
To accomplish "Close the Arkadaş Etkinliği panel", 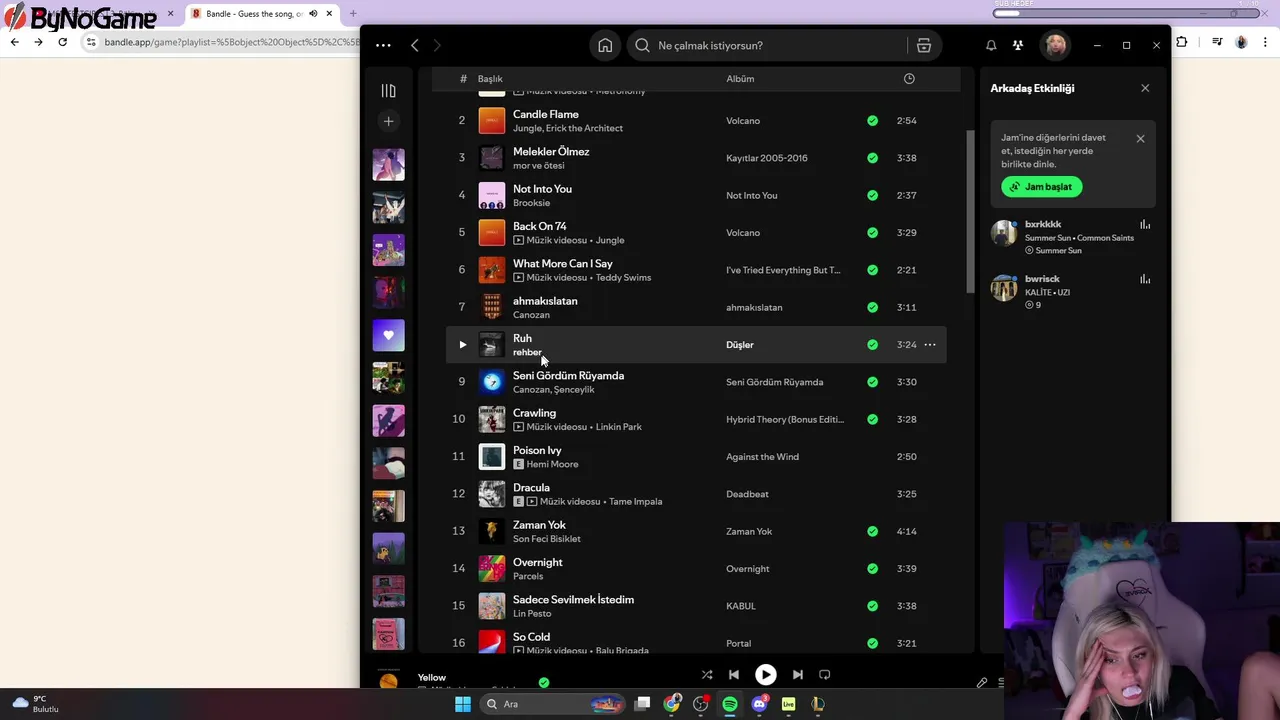I will tap(1145, 88).
